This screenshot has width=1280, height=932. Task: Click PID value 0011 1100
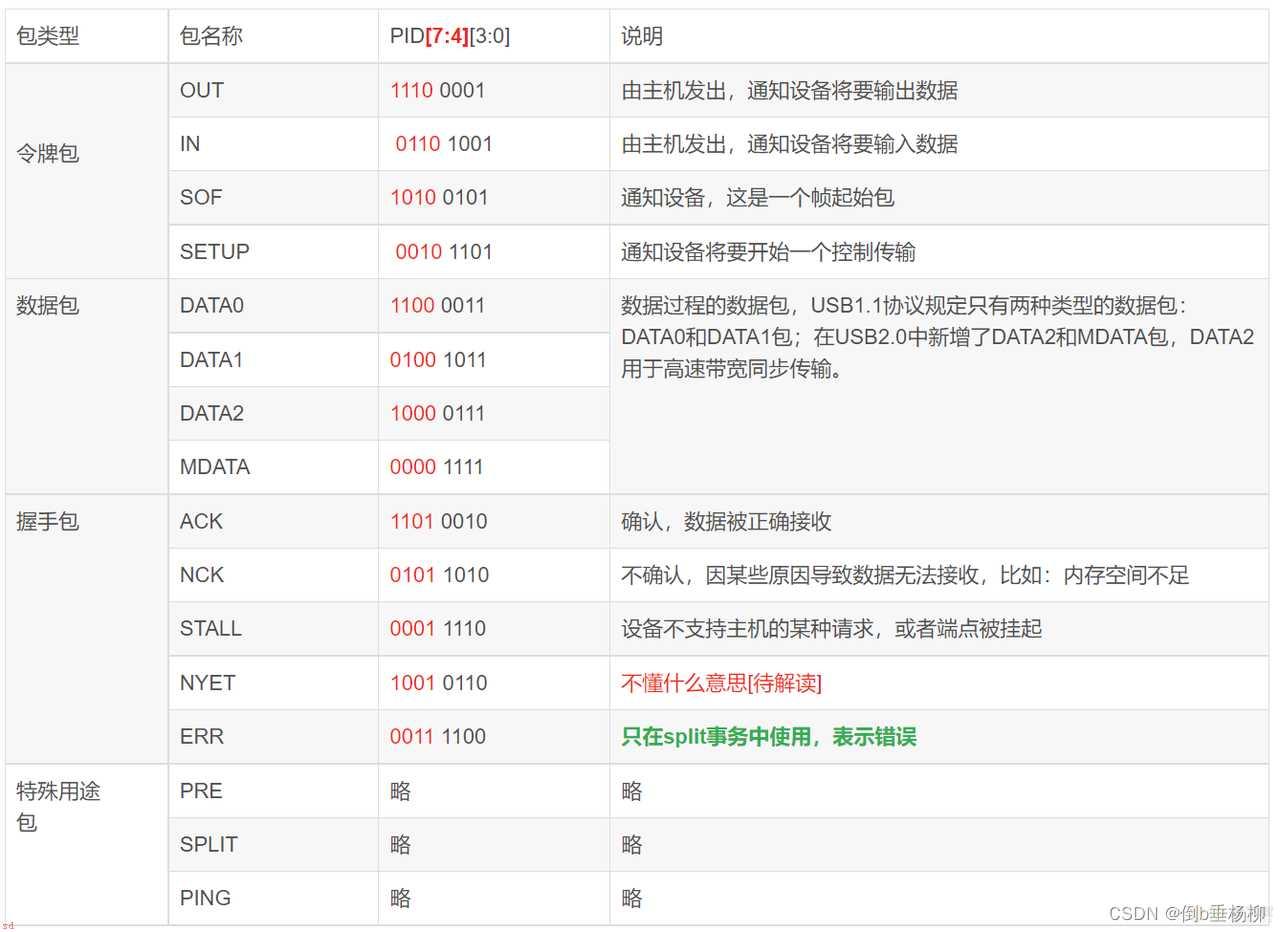pyautogui.click(x=438, y=737)
